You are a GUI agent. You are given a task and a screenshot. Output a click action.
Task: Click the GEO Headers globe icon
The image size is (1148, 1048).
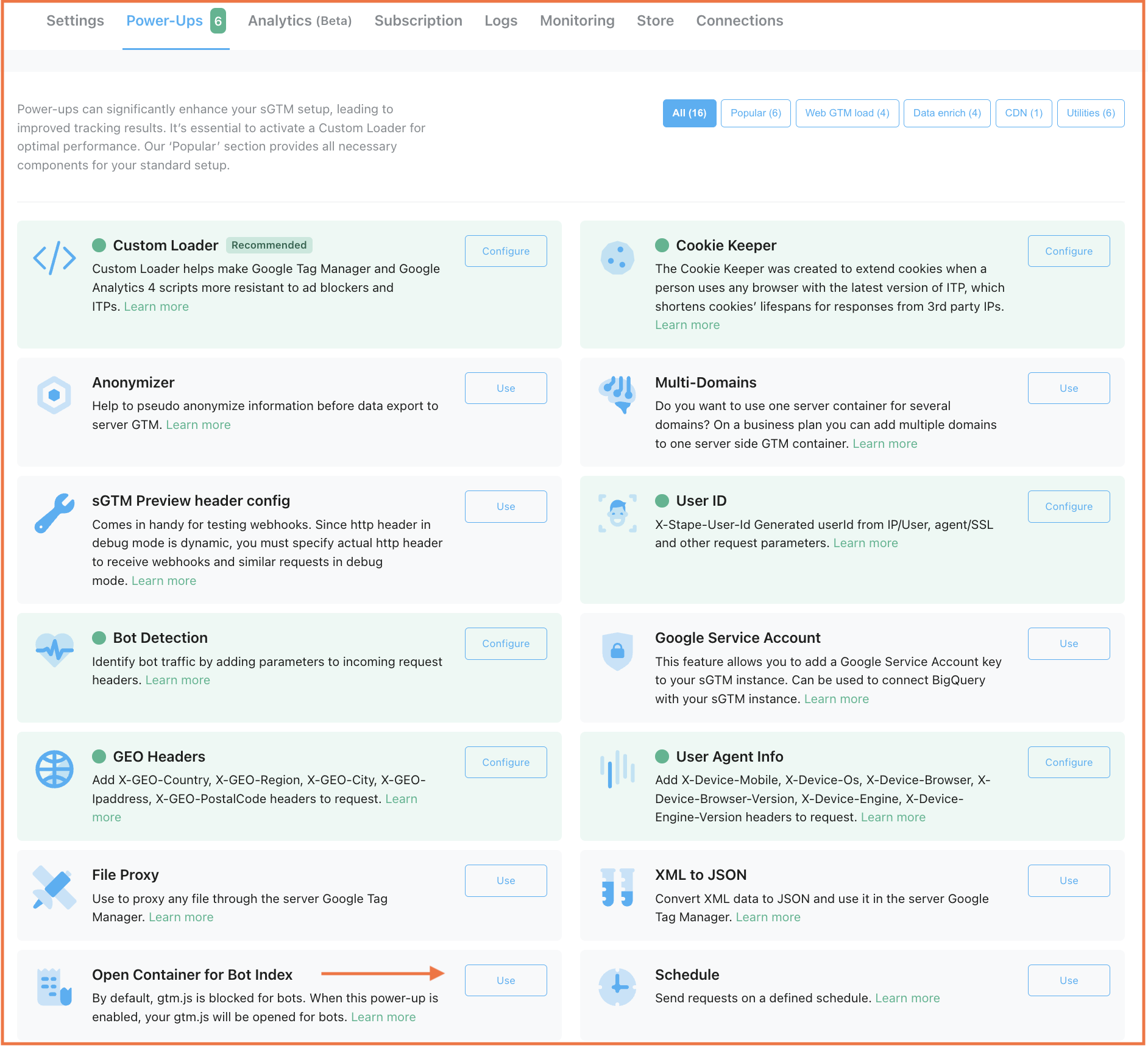(54, 769)
